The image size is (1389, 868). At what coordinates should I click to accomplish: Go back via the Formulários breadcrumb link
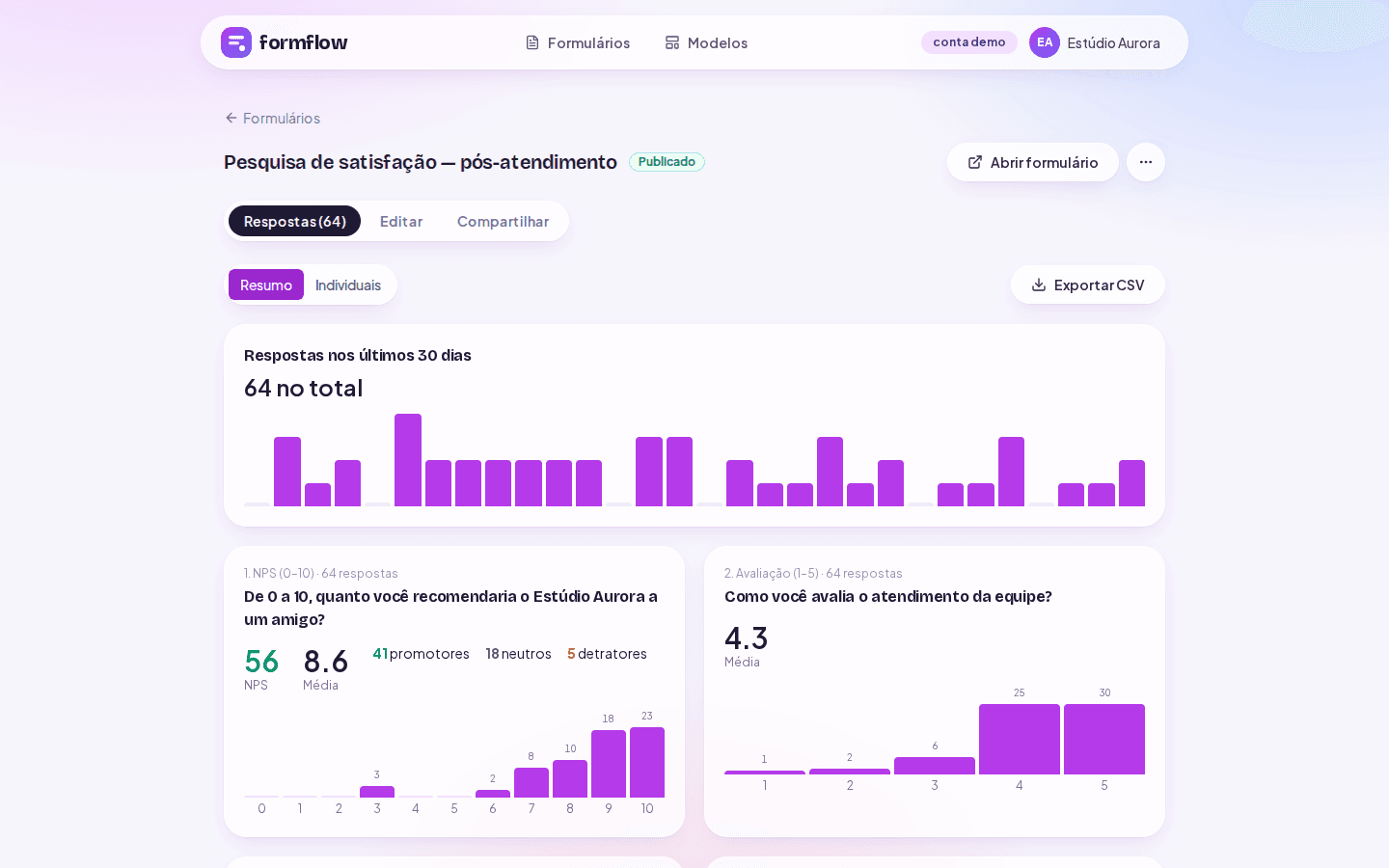tap(273, 118)
